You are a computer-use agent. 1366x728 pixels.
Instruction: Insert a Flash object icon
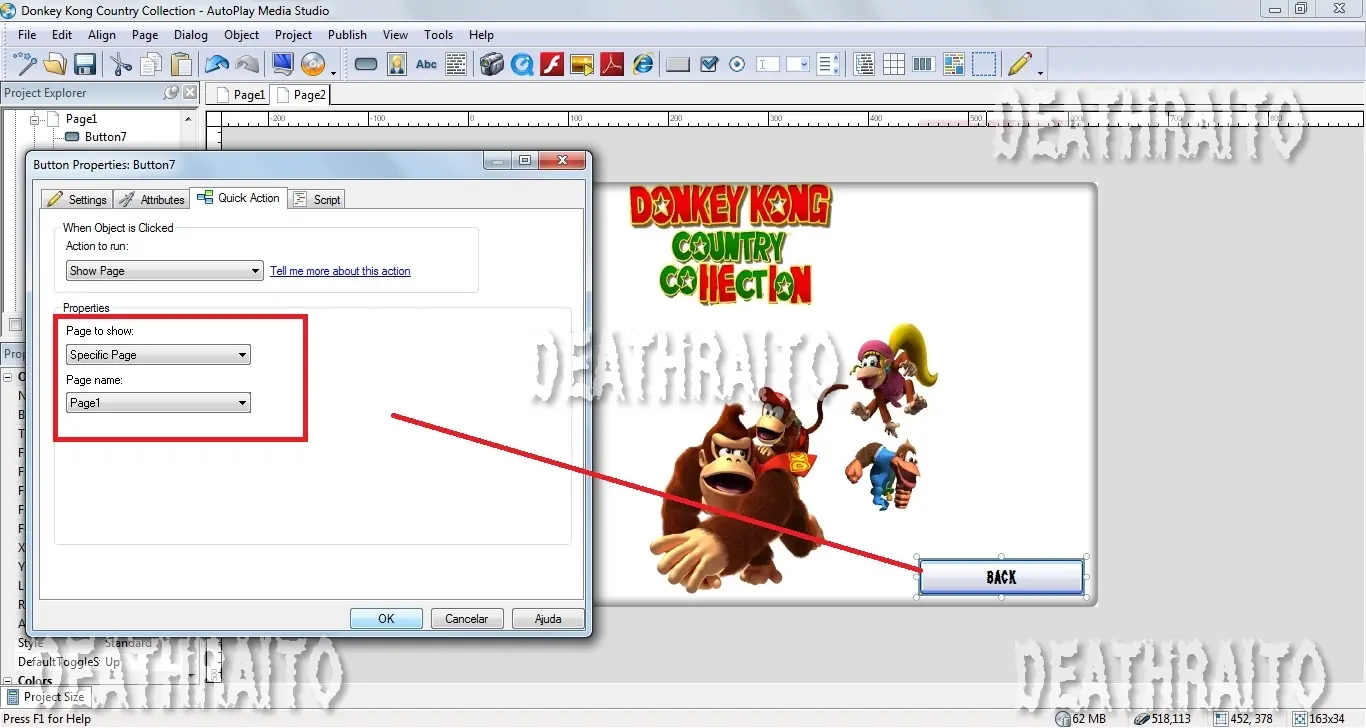552,64
